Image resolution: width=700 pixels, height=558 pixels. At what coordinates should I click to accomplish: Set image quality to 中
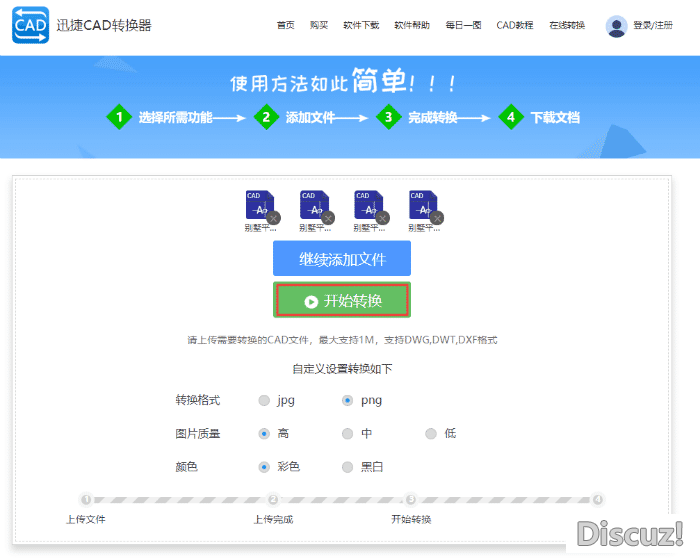(347, 433)
